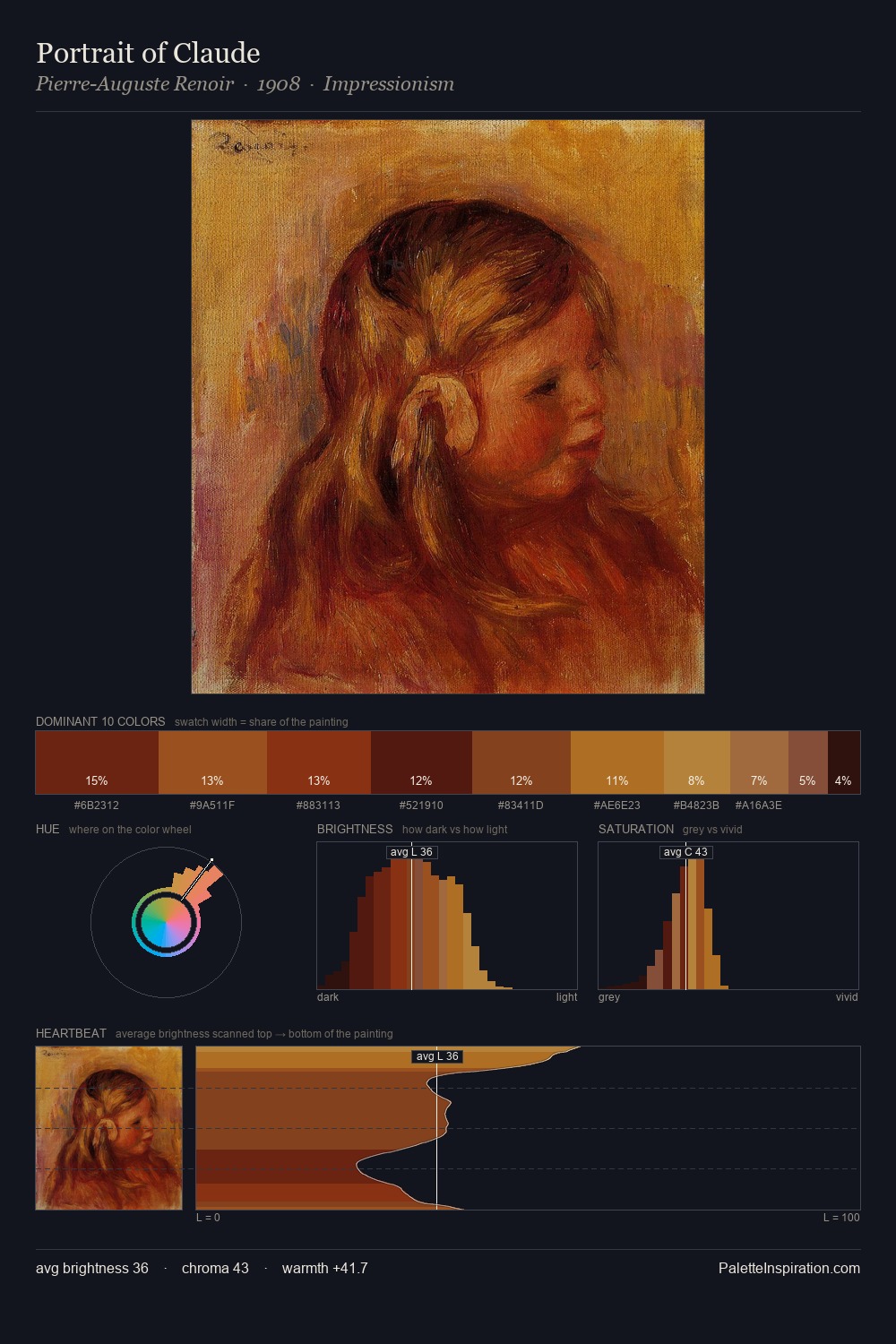Select the 7% swatch above #A16A3E
Viewport: 896px width, 1344px height.
point(759,762)
